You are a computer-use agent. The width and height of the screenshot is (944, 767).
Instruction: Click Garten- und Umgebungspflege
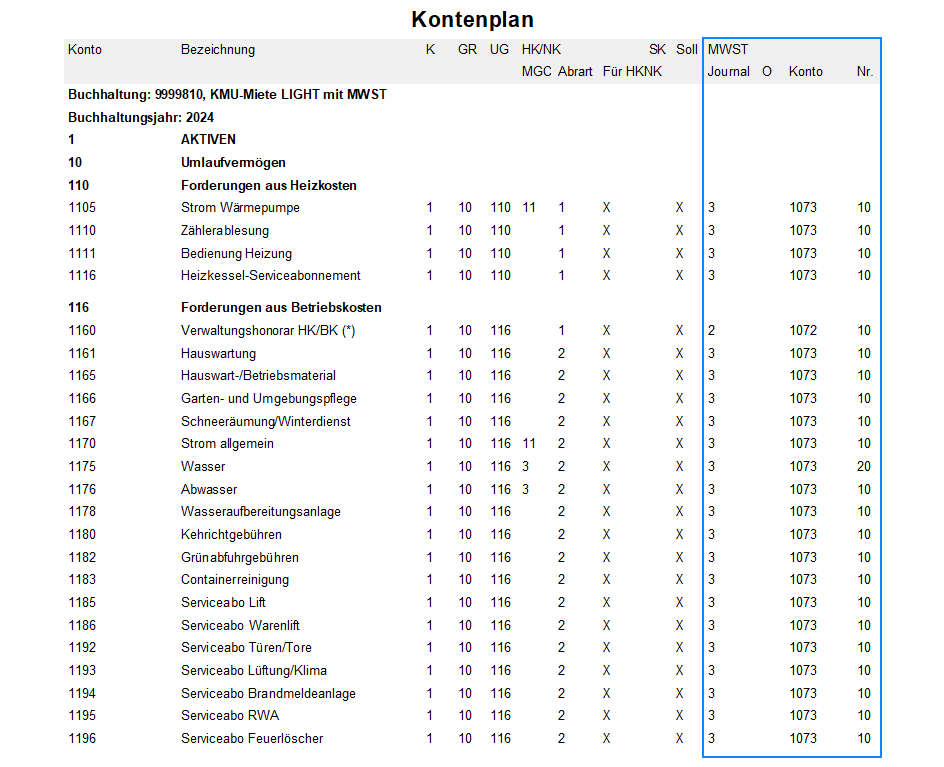tap(269, 399)
